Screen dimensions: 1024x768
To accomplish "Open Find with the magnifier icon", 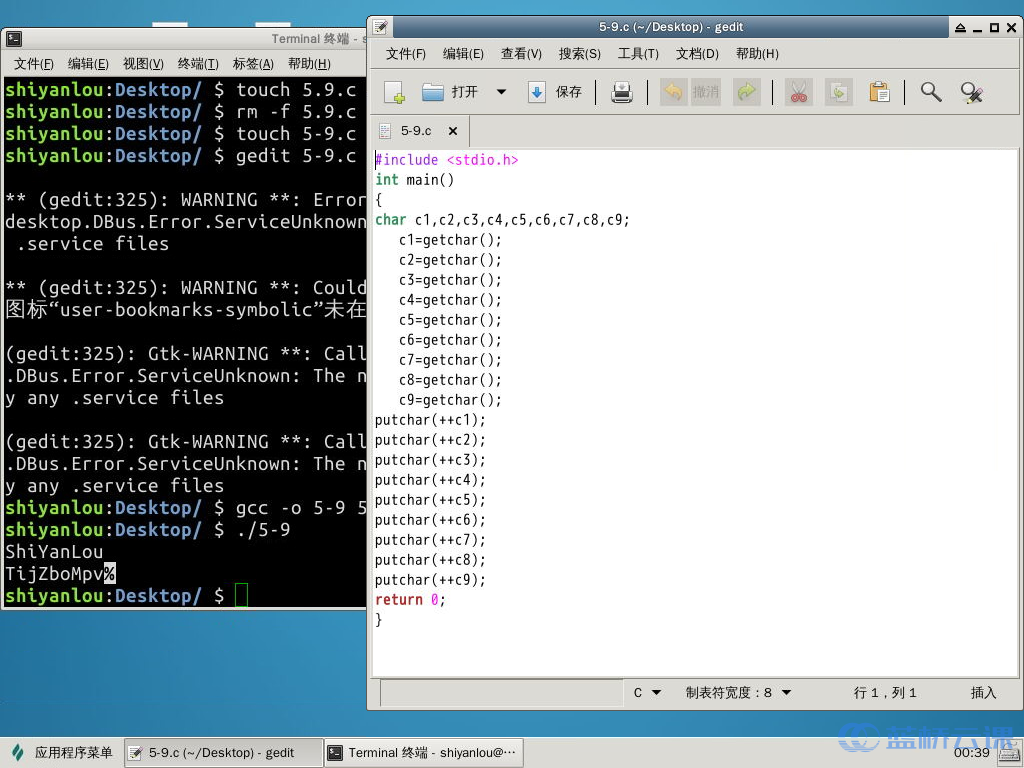I will [931, 92].
